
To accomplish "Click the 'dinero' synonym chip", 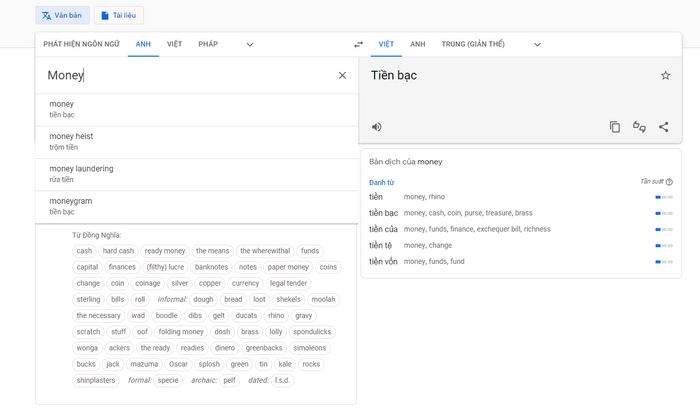I will coord(225,348).
